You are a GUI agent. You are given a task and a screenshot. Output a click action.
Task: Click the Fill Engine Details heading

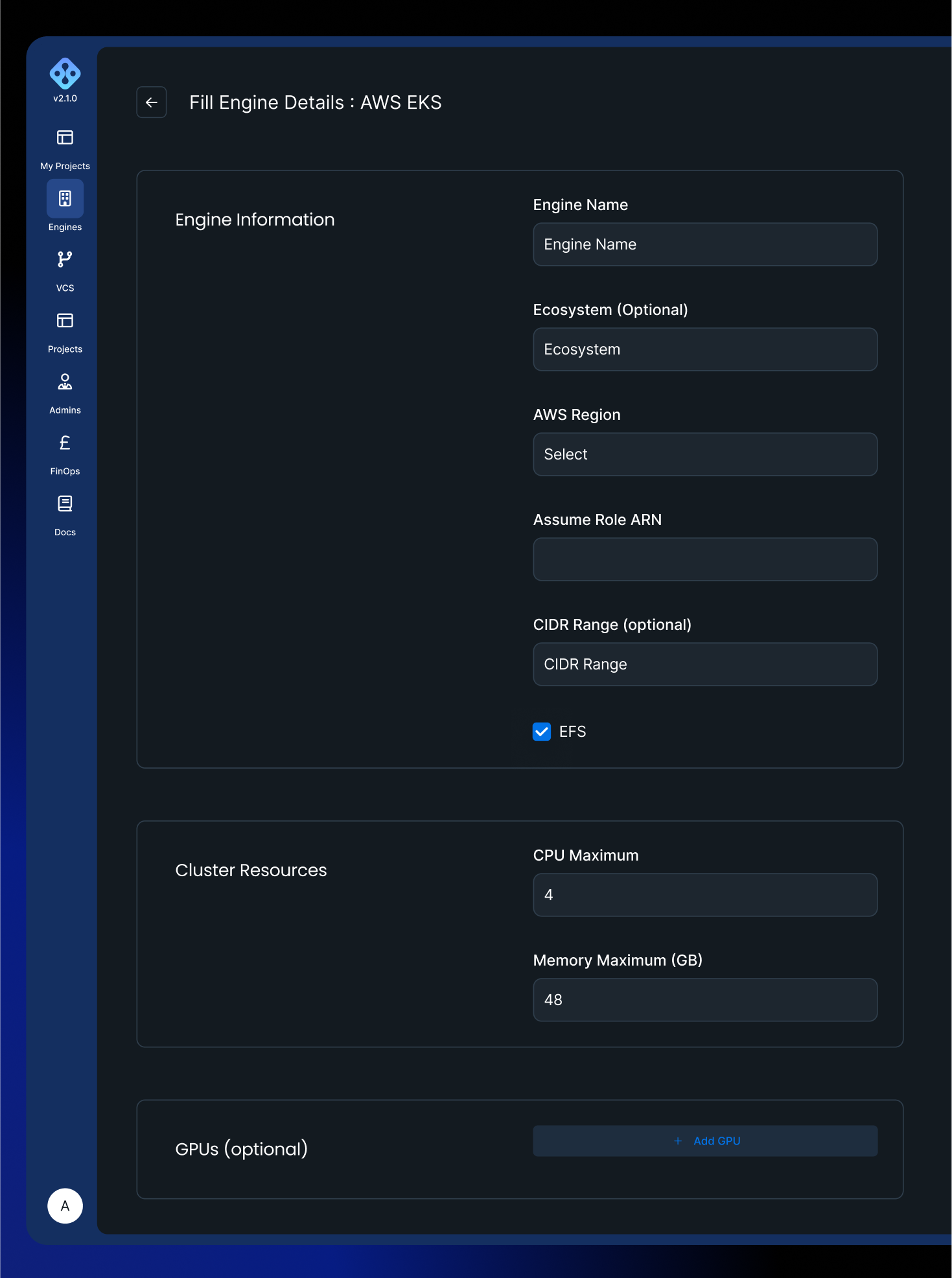(x=315, y=102)
